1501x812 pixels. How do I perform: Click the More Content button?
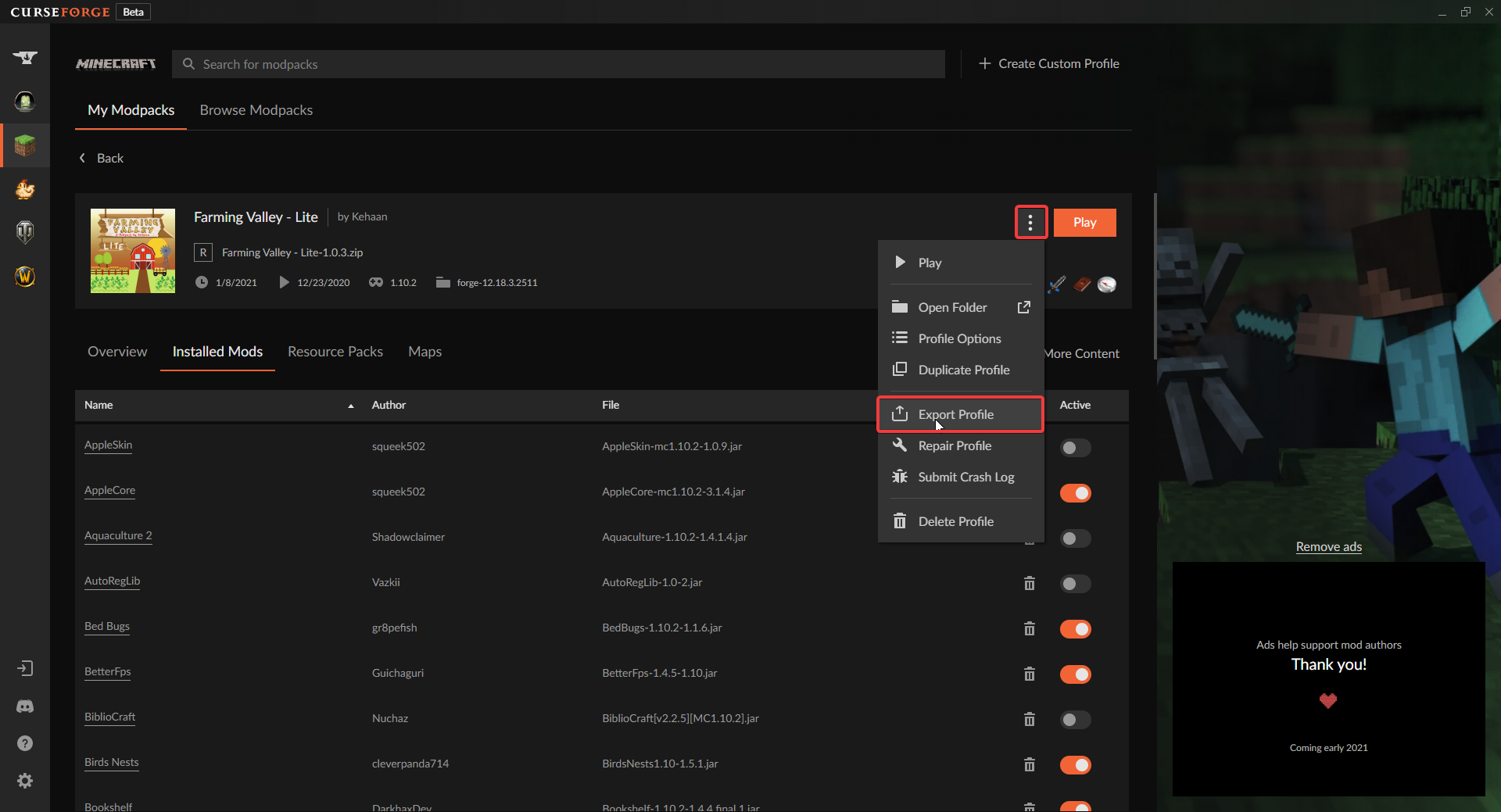(1084, 353)
